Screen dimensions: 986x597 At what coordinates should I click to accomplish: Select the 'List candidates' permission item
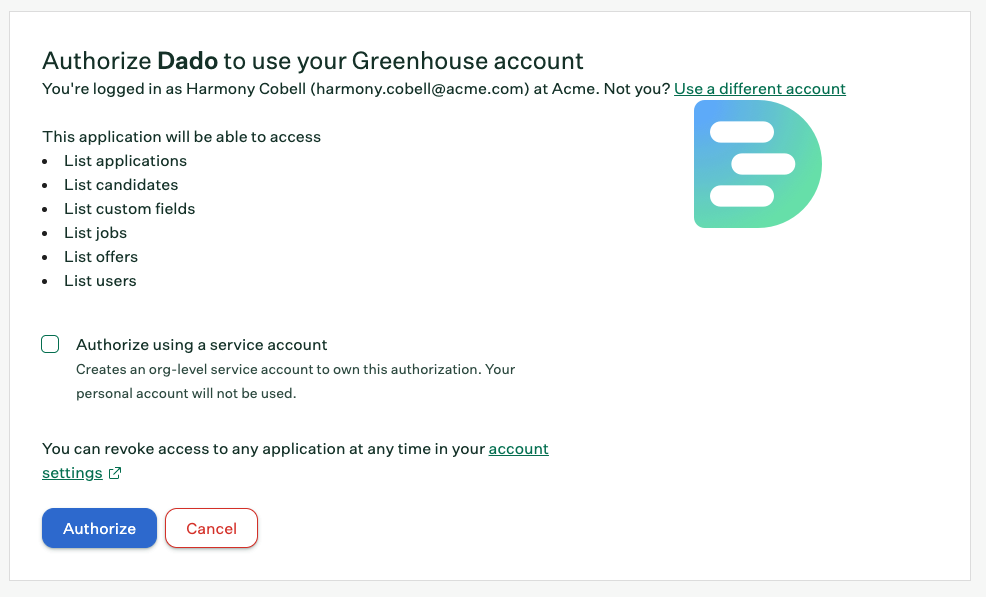[x=121, y=185]
